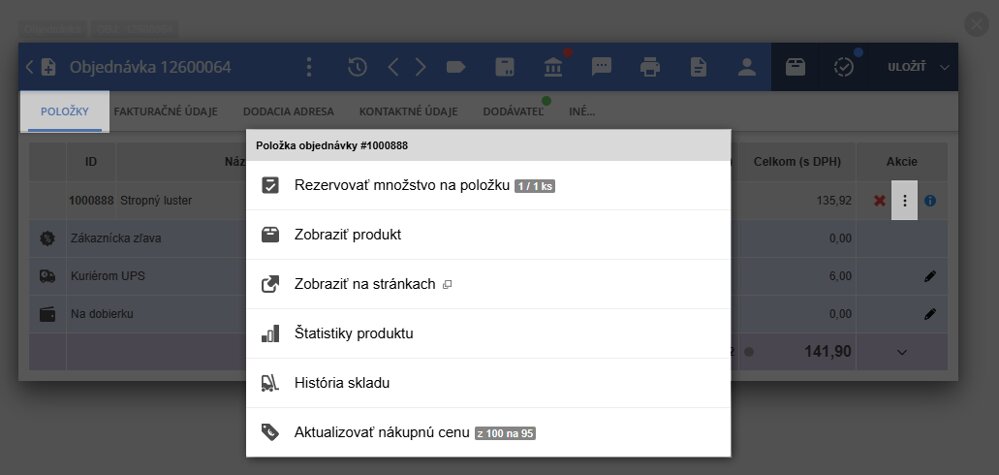Screen dimensions: 999x475
Task: Click the Stropný luster product name
Action: pyautogui.click(x=156, y=201)
